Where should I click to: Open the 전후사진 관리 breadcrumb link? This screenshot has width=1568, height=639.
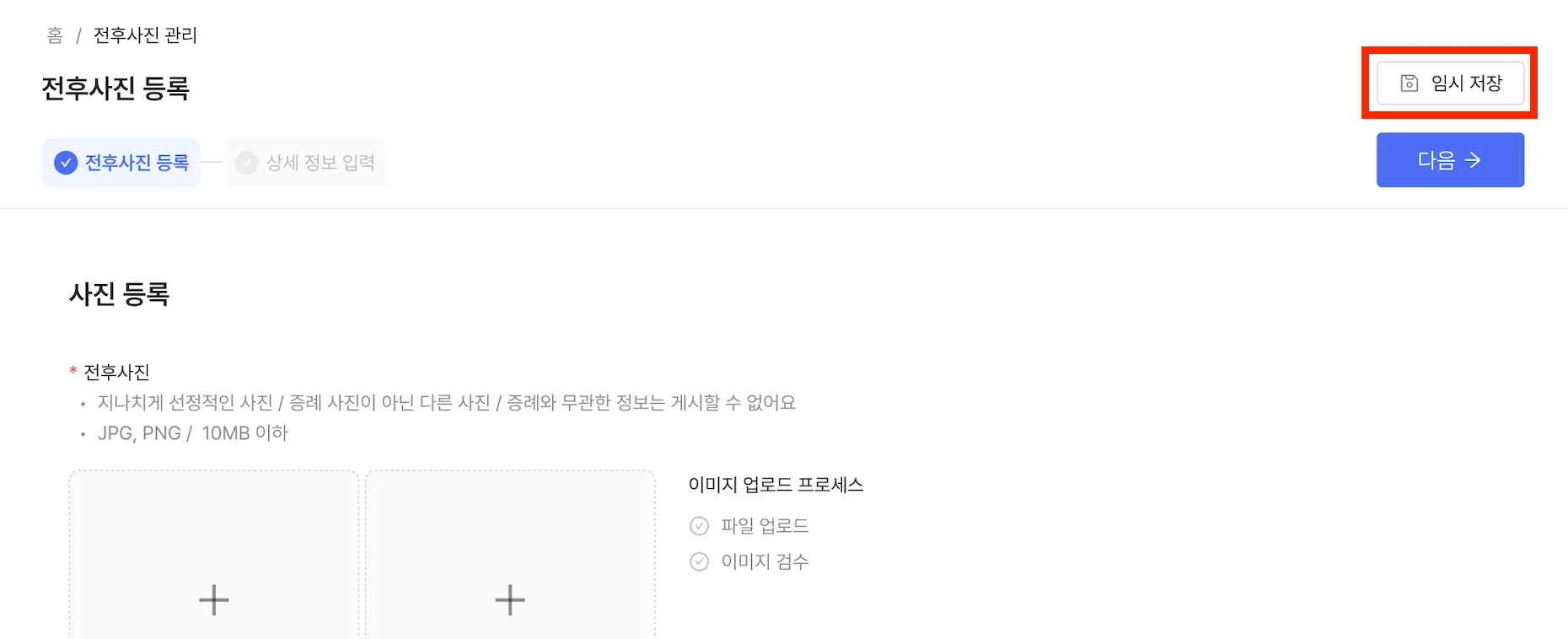(145, 35)
